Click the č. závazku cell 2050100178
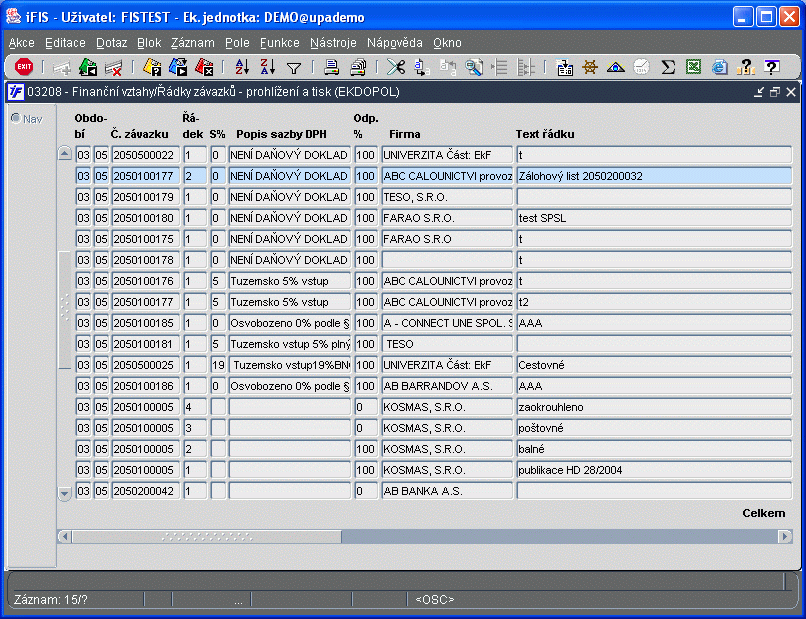 click(x=146, y=260)
